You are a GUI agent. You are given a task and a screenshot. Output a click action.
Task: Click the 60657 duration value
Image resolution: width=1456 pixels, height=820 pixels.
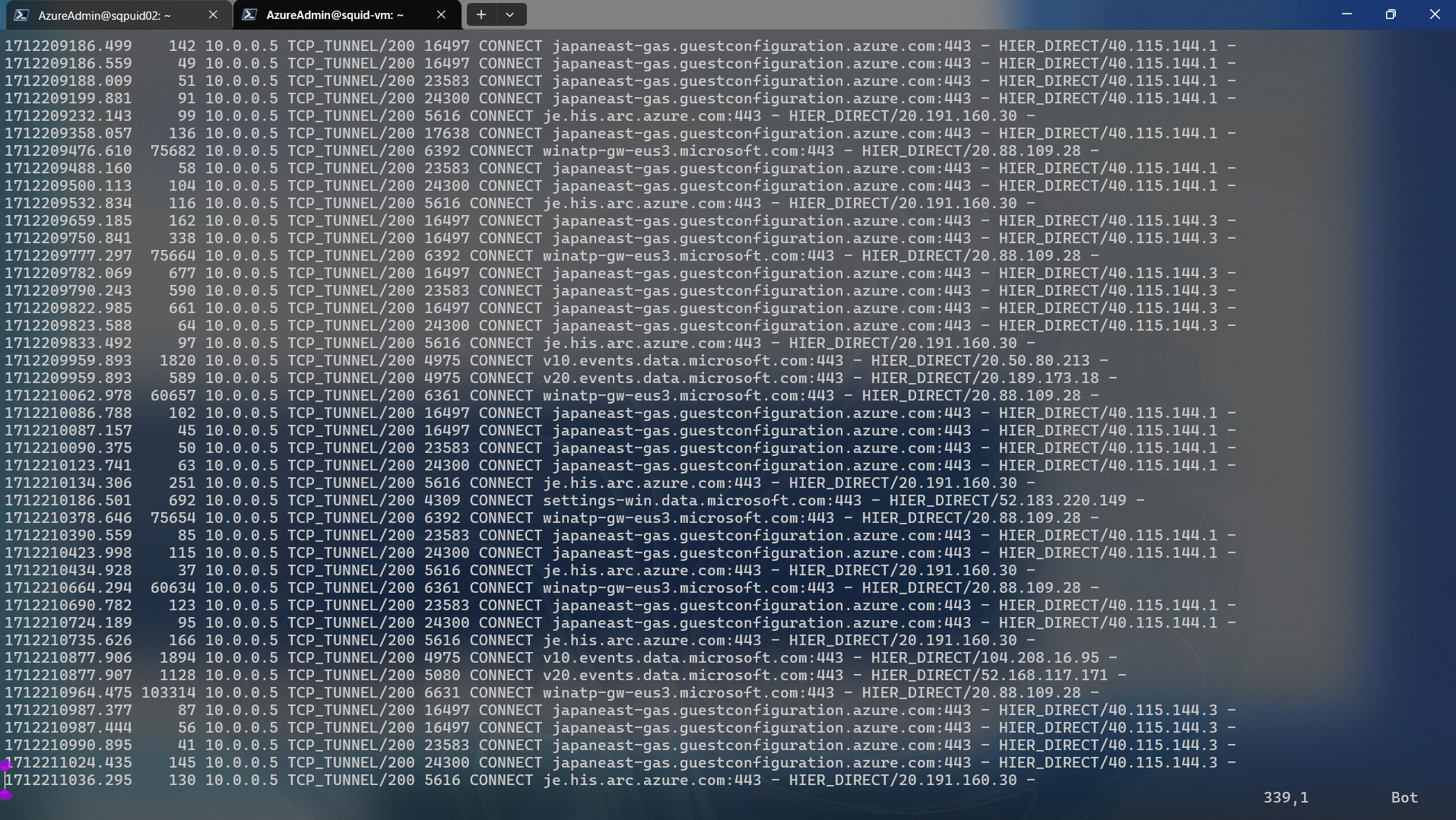tap(173, 395)
